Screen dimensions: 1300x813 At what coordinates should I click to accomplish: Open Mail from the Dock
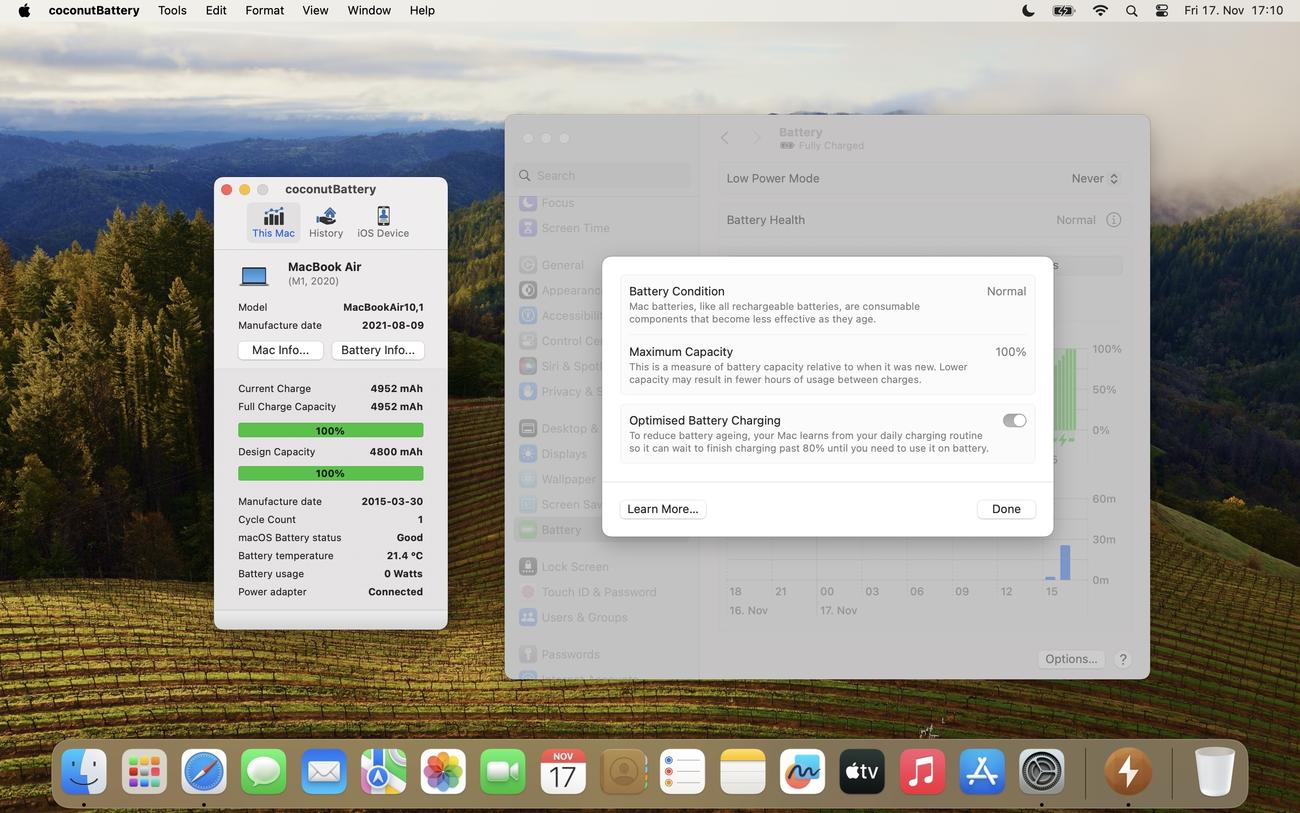[323, 772]
